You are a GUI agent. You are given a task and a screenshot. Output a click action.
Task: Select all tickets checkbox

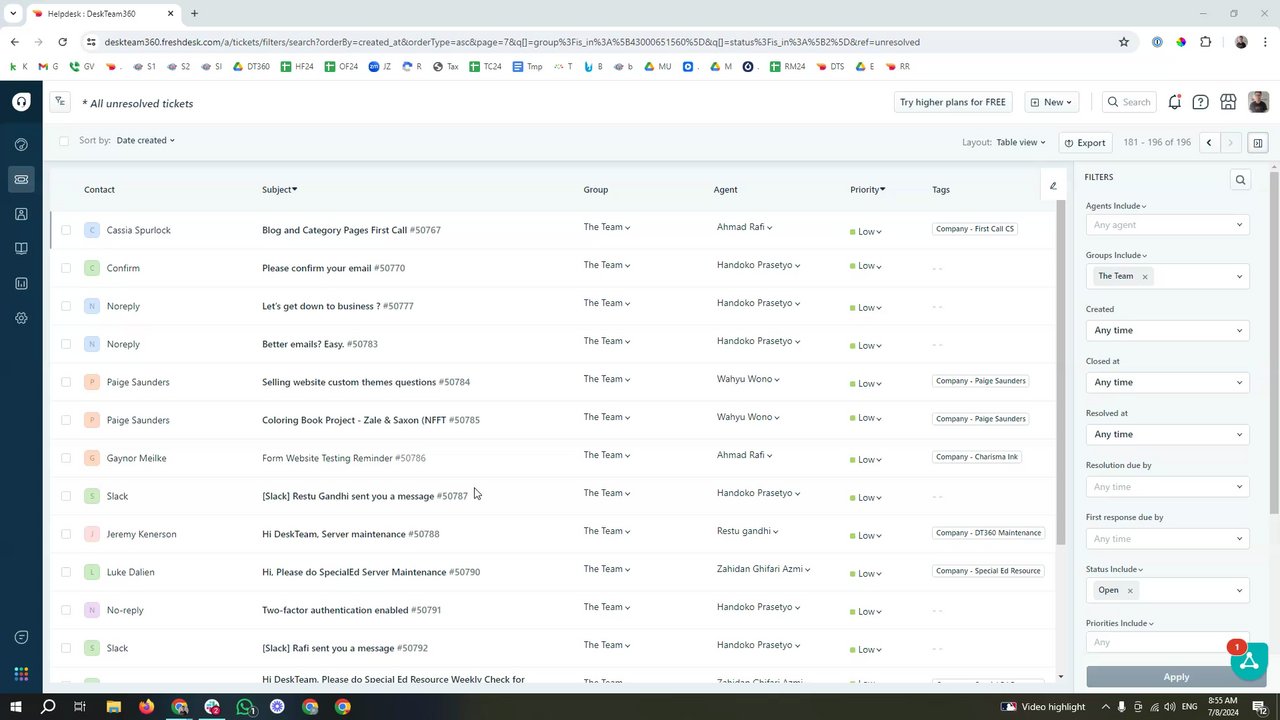click(64, 141)
